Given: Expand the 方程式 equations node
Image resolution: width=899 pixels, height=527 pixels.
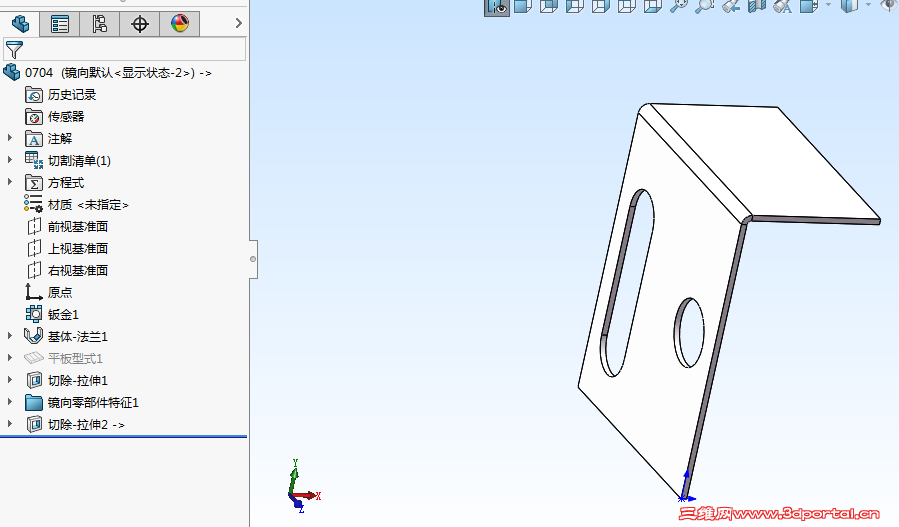Looking at the screenshot, I should (x=10, y=182).
